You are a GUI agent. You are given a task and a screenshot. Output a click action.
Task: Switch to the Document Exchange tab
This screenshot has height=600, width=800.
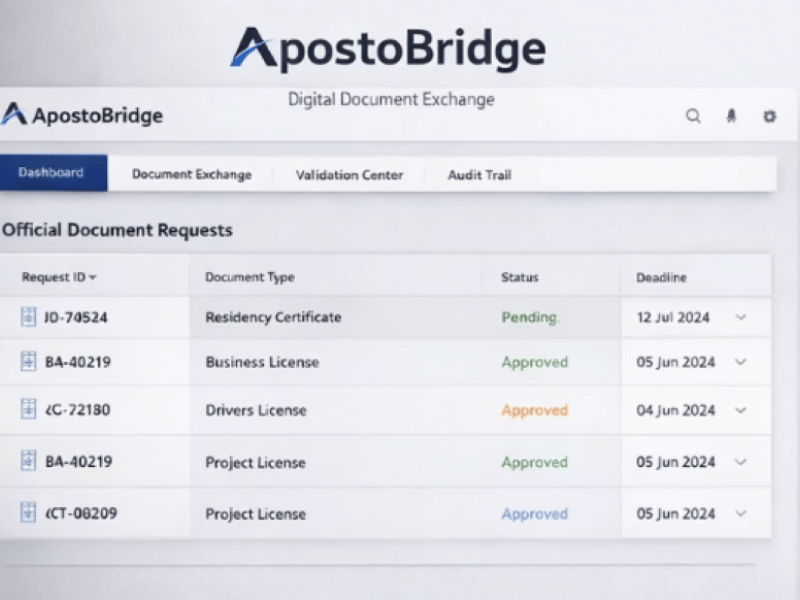coord(192,174)
